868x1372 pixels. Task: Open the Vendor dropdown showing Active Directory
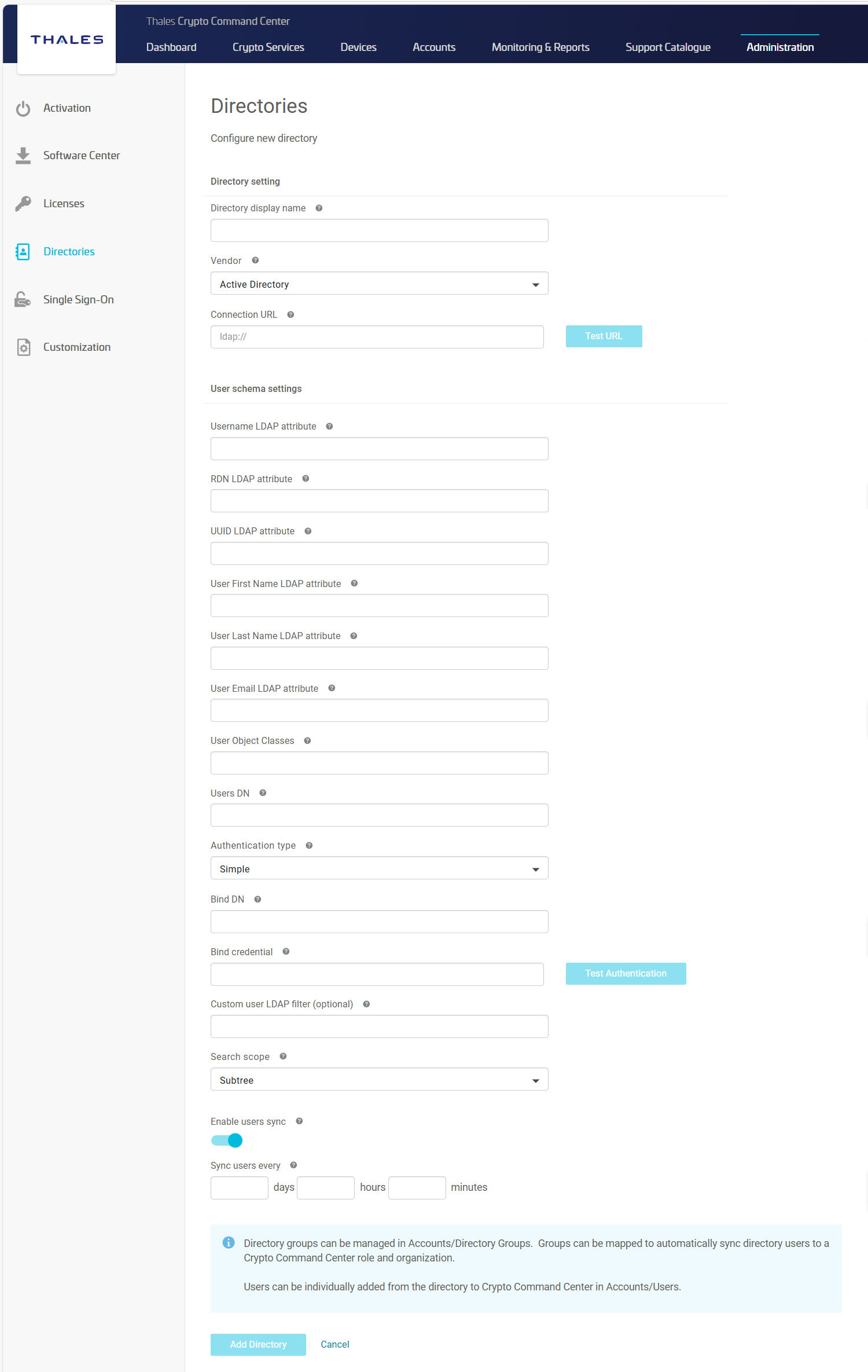click(379, 284)
